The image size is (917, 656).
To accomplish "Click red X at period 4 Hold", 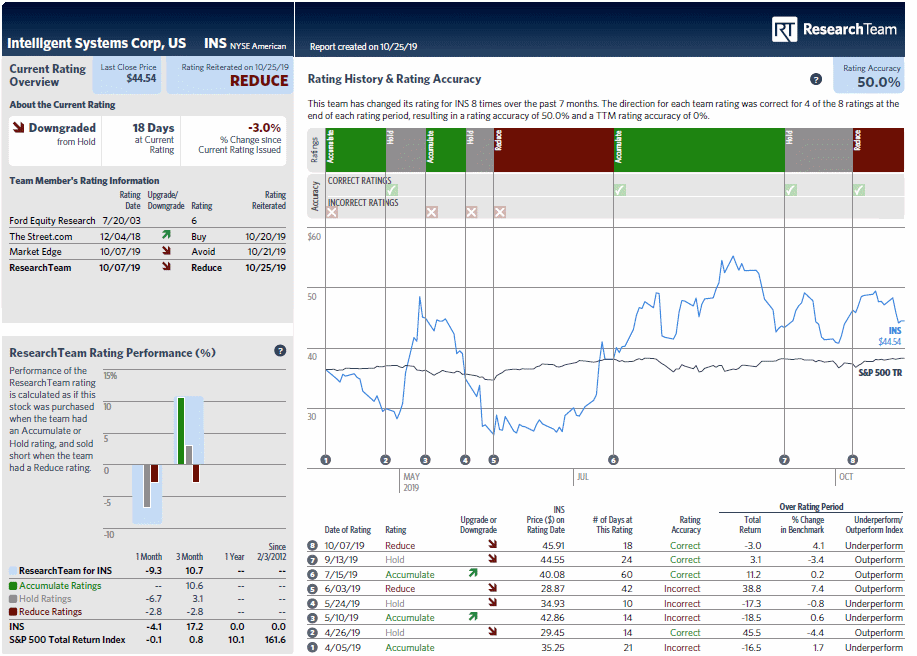I will tap(471, 212).
